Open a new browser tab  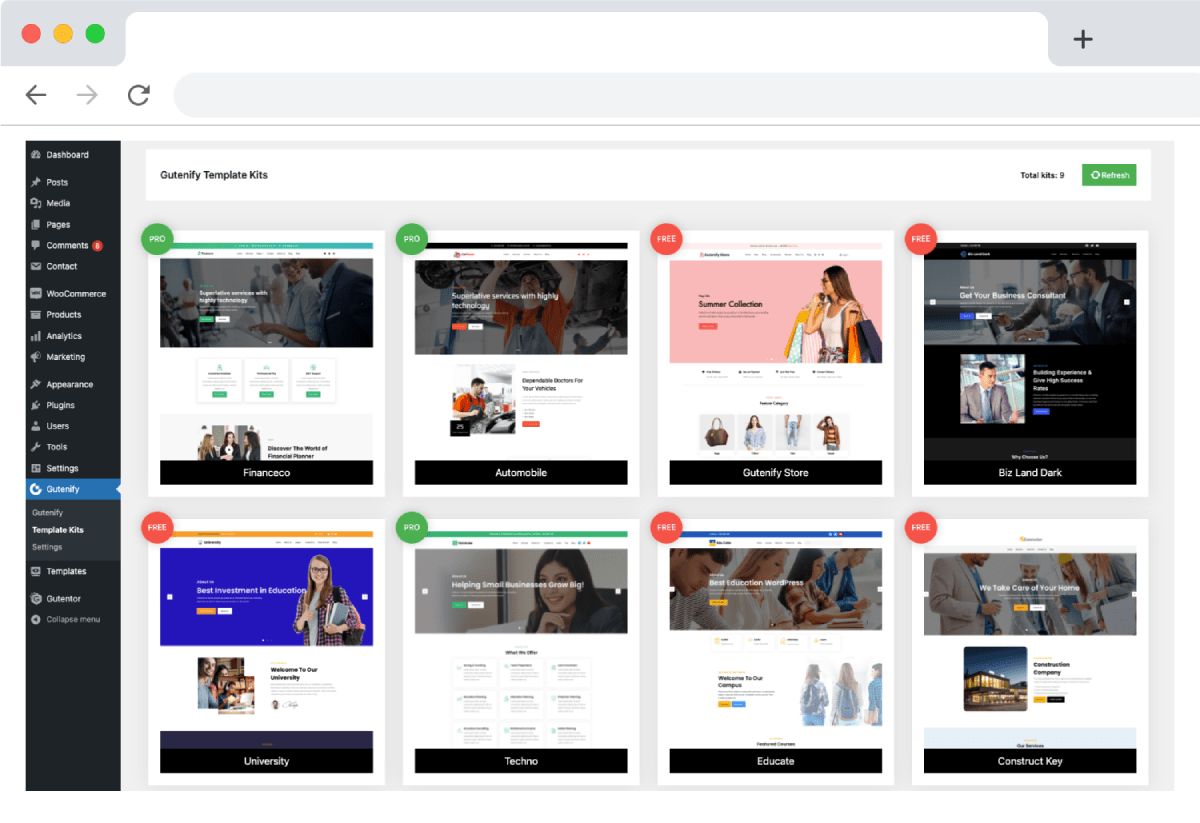pos(1082,39)
